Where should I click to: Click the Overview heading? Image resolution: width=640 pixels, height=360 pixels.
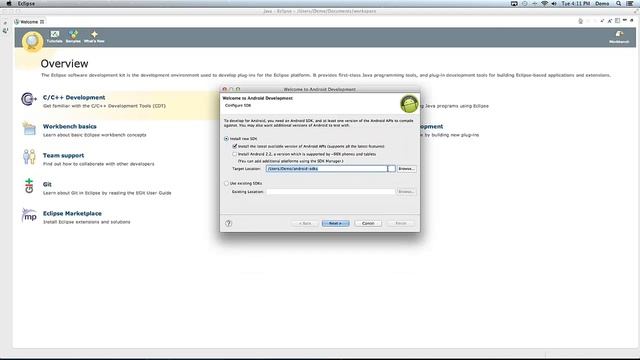(64, 64)
